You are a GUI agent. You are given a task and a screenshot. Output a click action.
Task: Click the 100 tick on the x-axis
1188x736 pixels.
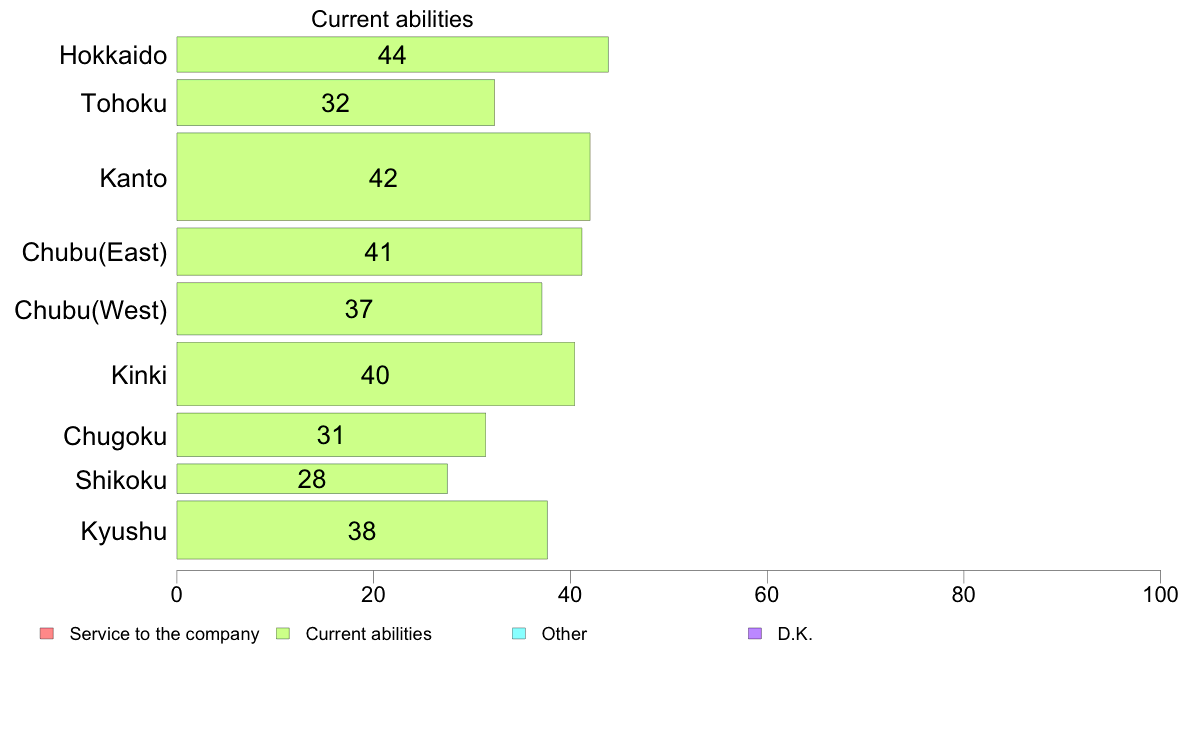point(1160,595)
